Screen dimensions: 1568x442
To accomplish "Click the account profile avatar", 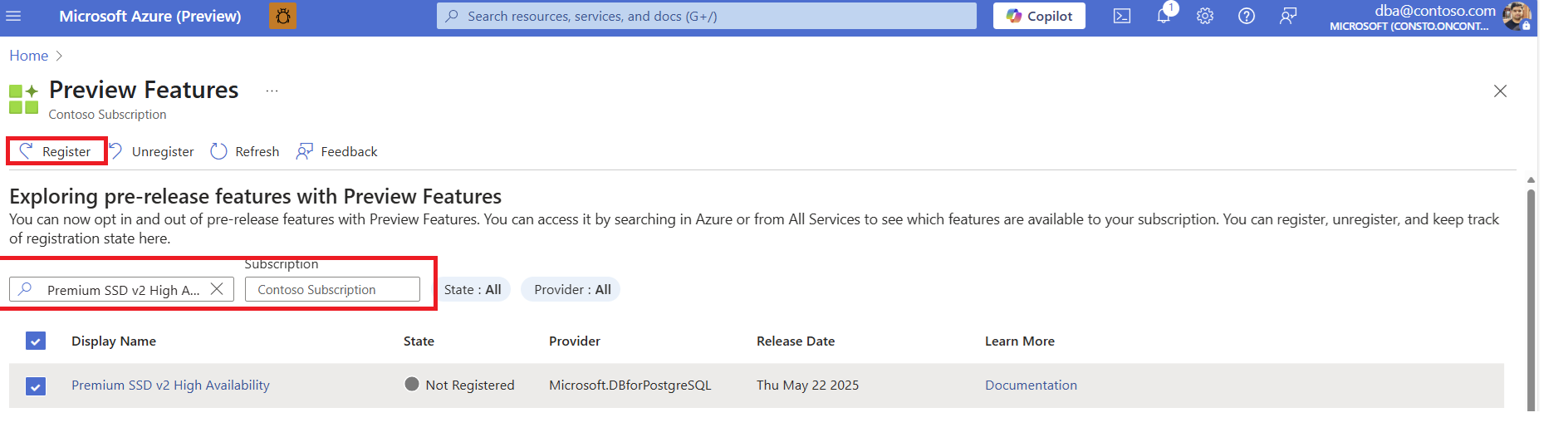I will pyautogui.click(x=1517, y=16).
